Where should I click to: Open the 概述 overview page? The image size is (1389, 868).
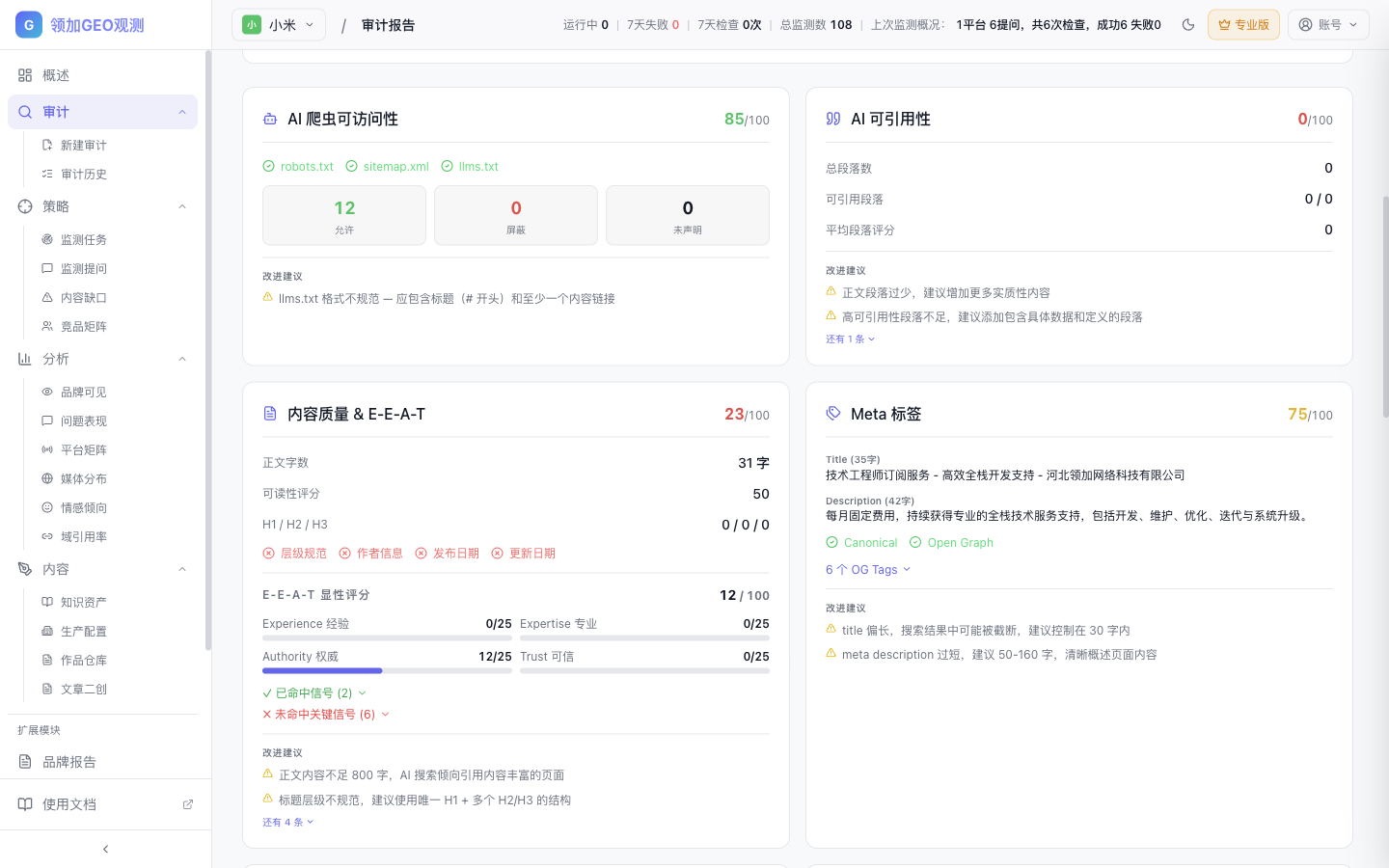102,75
